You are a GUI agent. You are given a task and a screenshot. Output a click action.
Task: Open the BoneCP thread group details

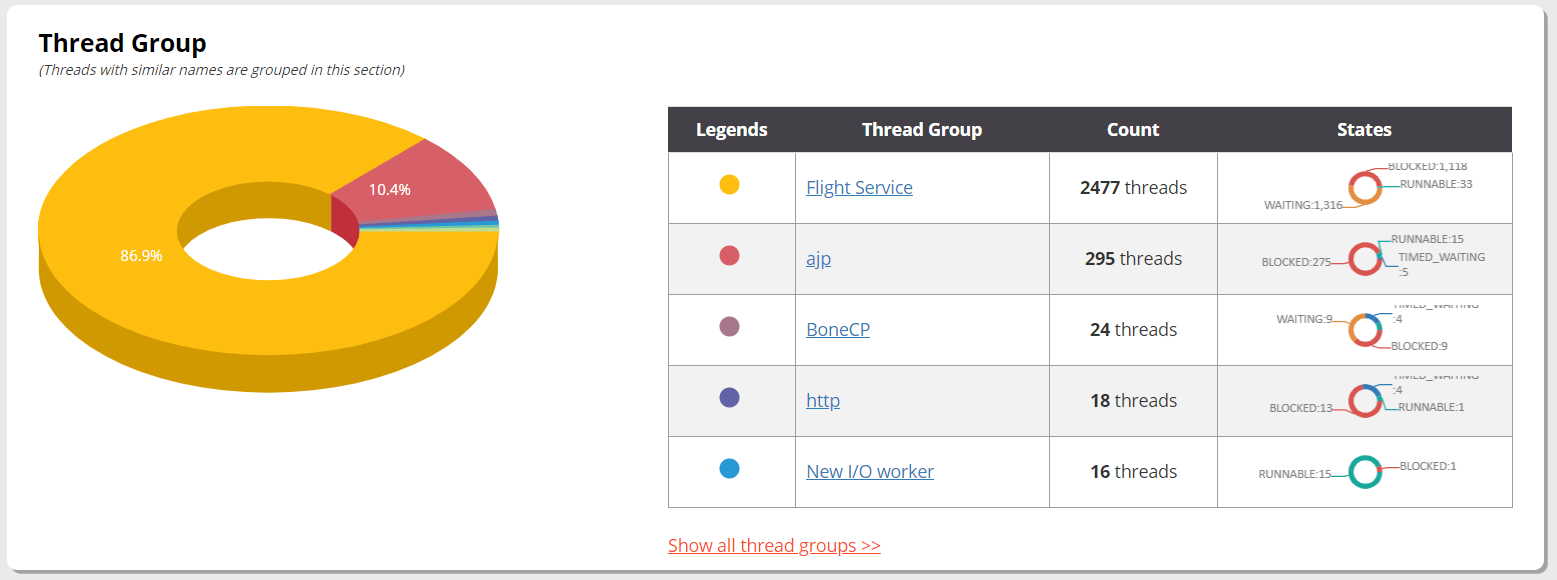(838, 329)
